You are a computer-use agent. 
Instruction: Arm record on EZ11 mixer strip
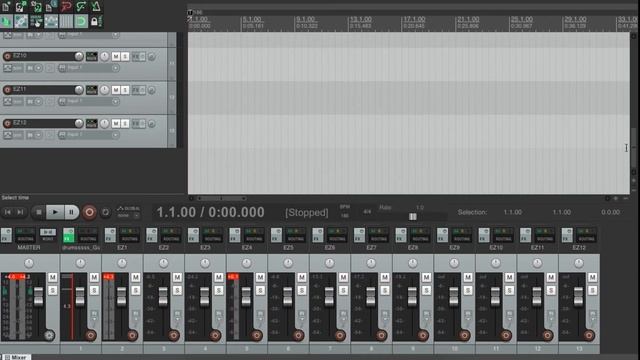pos(547,336)
